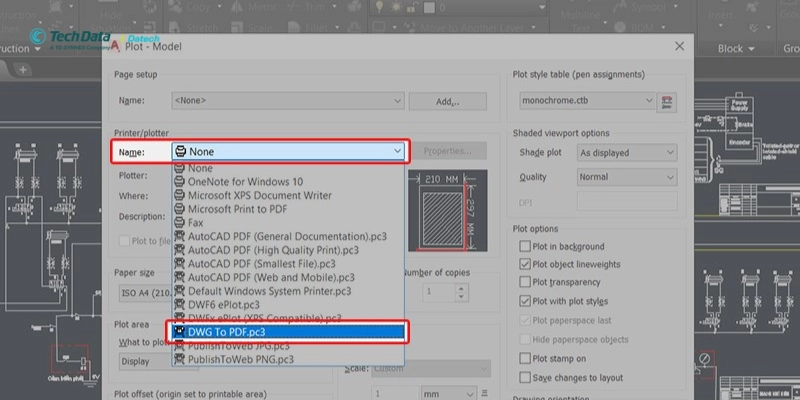Select OneNote for Windows 10 printer
The height and width of the screenshot is (400, 800).
point(288,182)
